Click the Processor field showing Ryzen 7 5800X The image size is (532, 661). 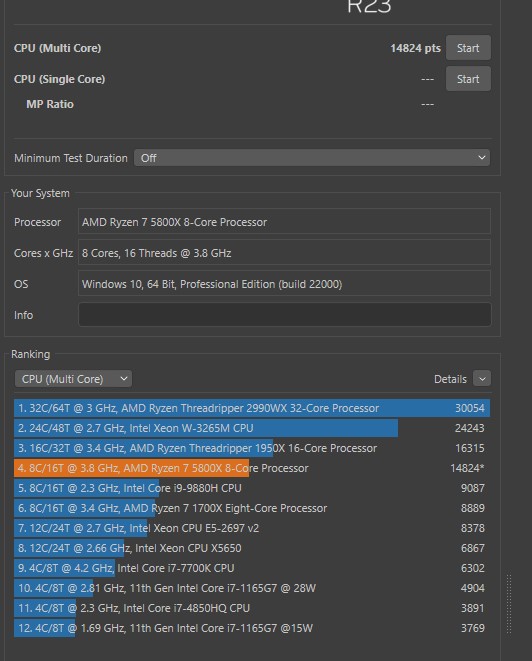click(285, 222)
